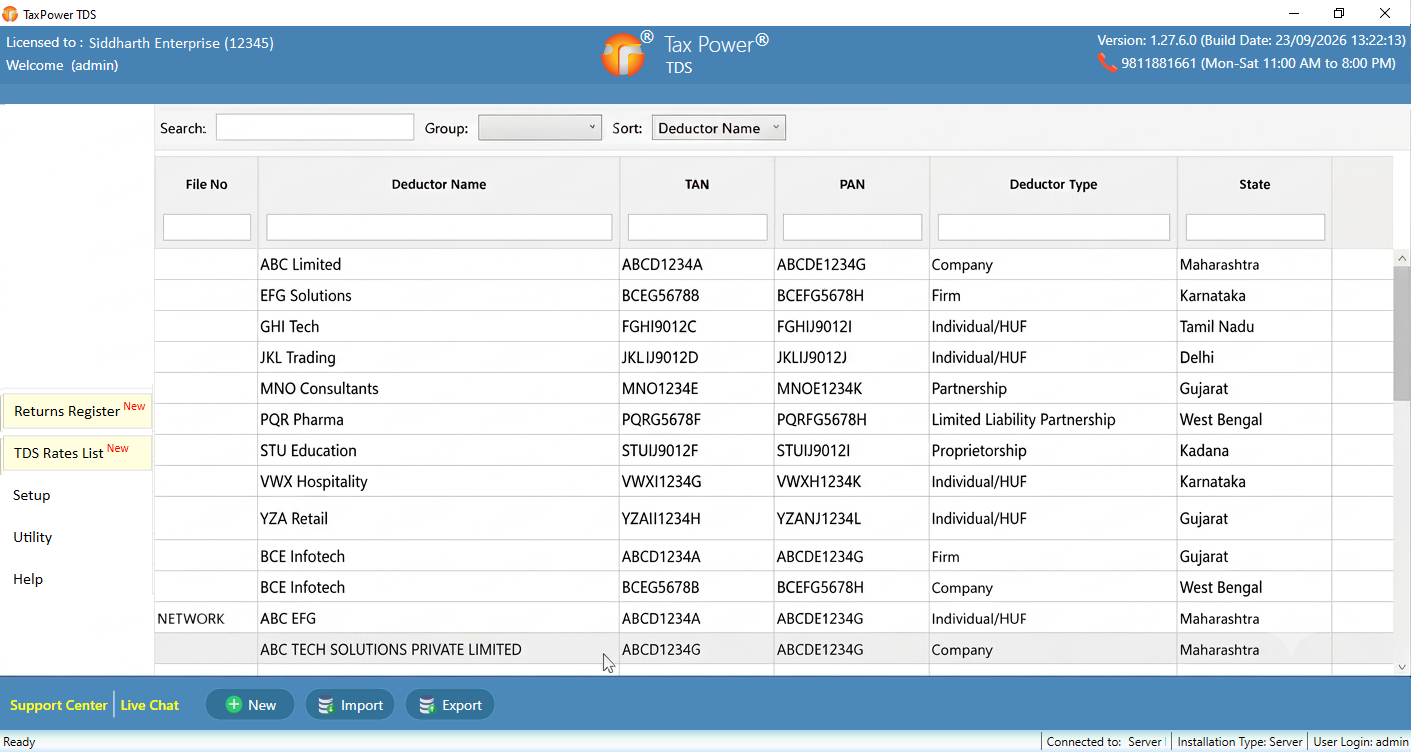Select the VWX Hospitality deductor

point(773,481)
